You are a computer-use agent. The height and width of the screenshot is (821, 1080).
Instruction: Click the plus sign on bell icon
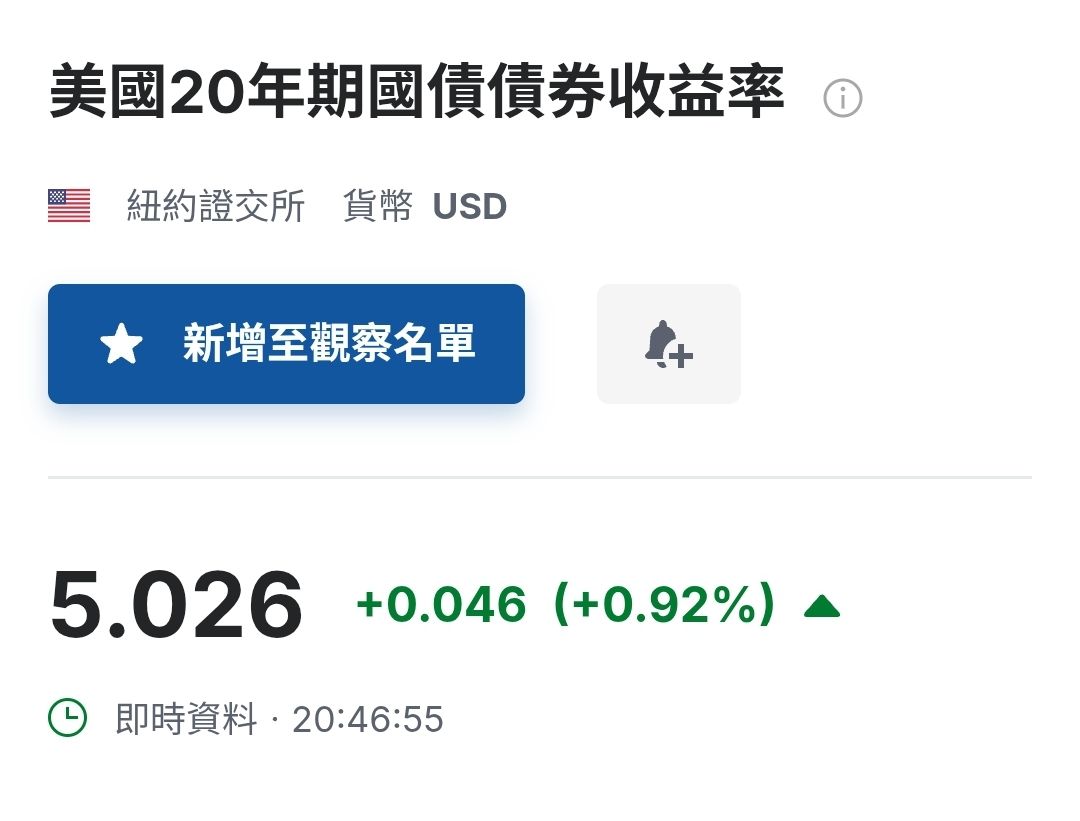pos(681,357)
